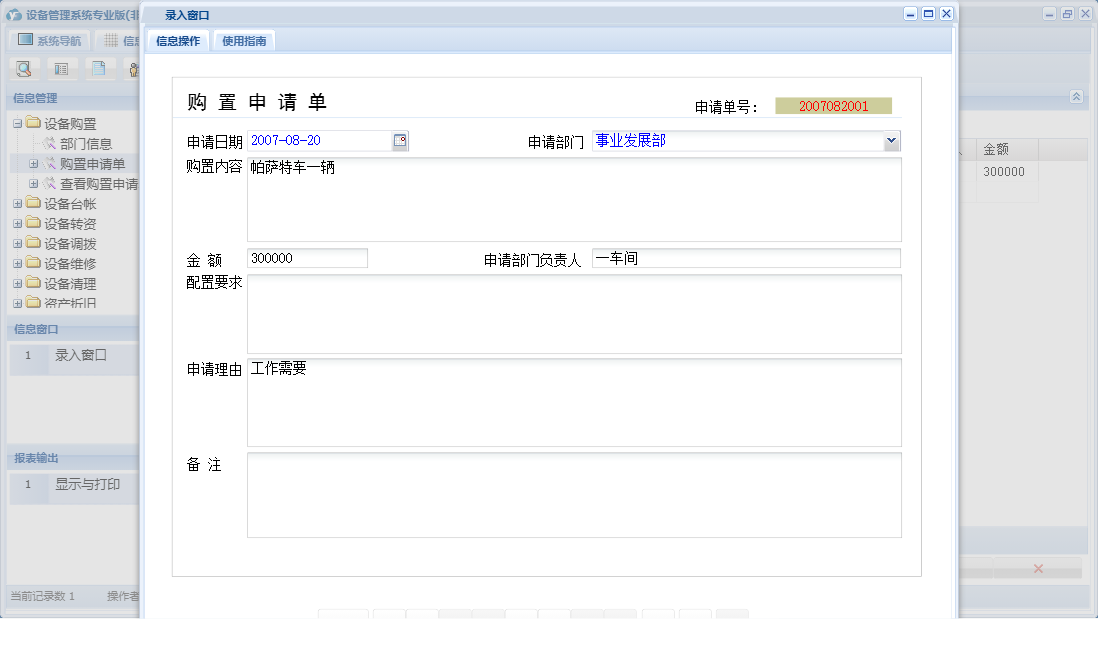Viewport: 1098px width, 655px height.
Task: Click the 300000 cell in background table
Action: pos(1003,172)
